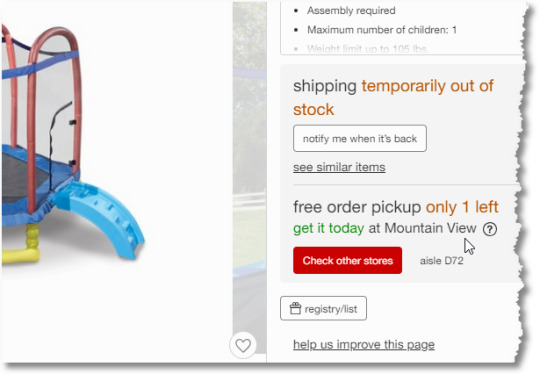This screenshot has height=374, width=540.
Task: Click the 'free order pickup' heading
Action: 357,207
